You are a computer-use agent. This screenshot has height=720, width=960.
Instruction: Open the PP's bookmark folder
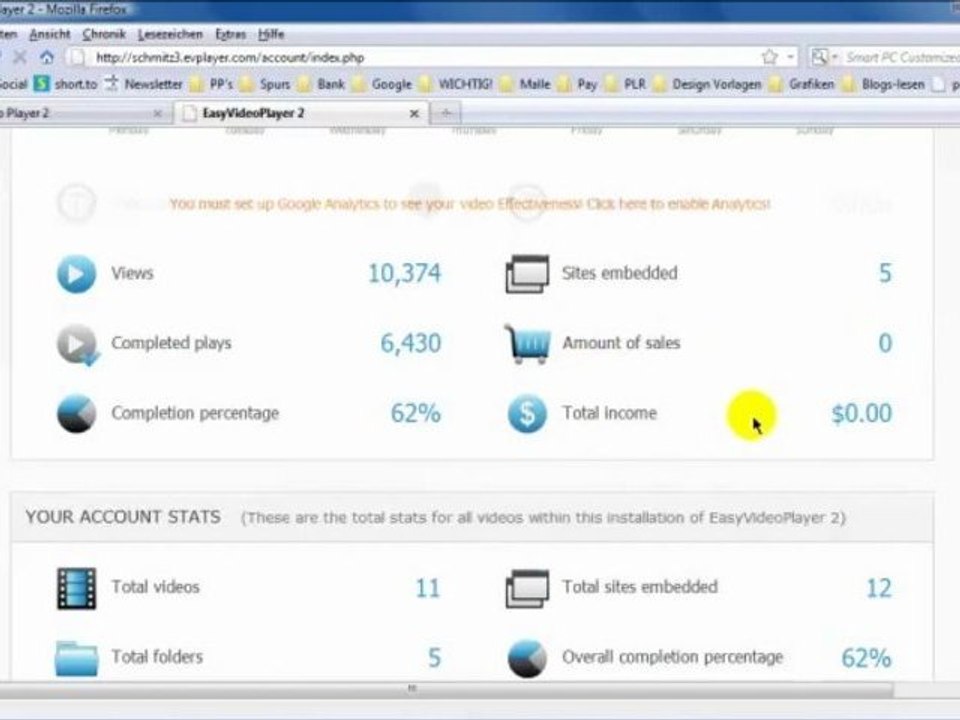click(x=211, y=84)
